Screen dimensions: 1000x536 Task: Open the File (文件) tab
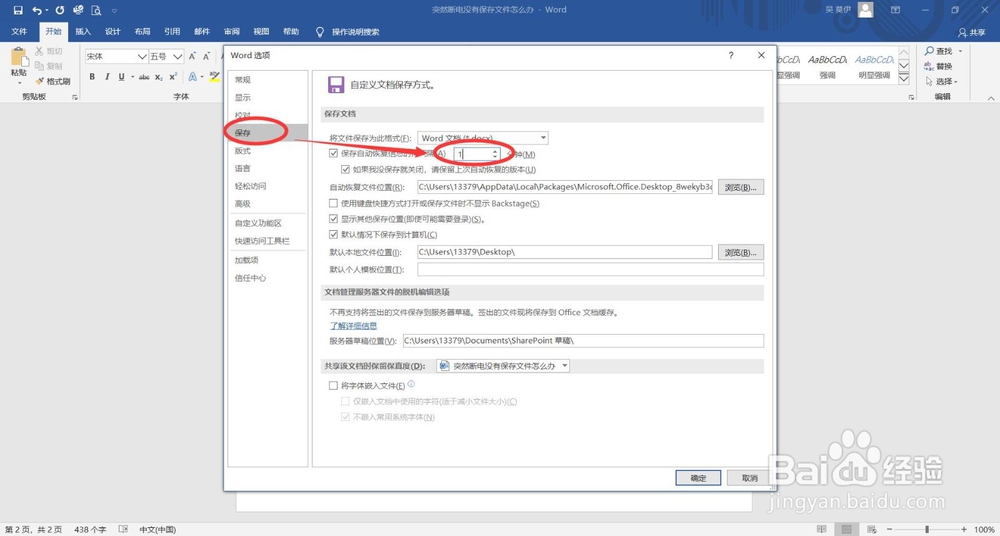point(19,32)
